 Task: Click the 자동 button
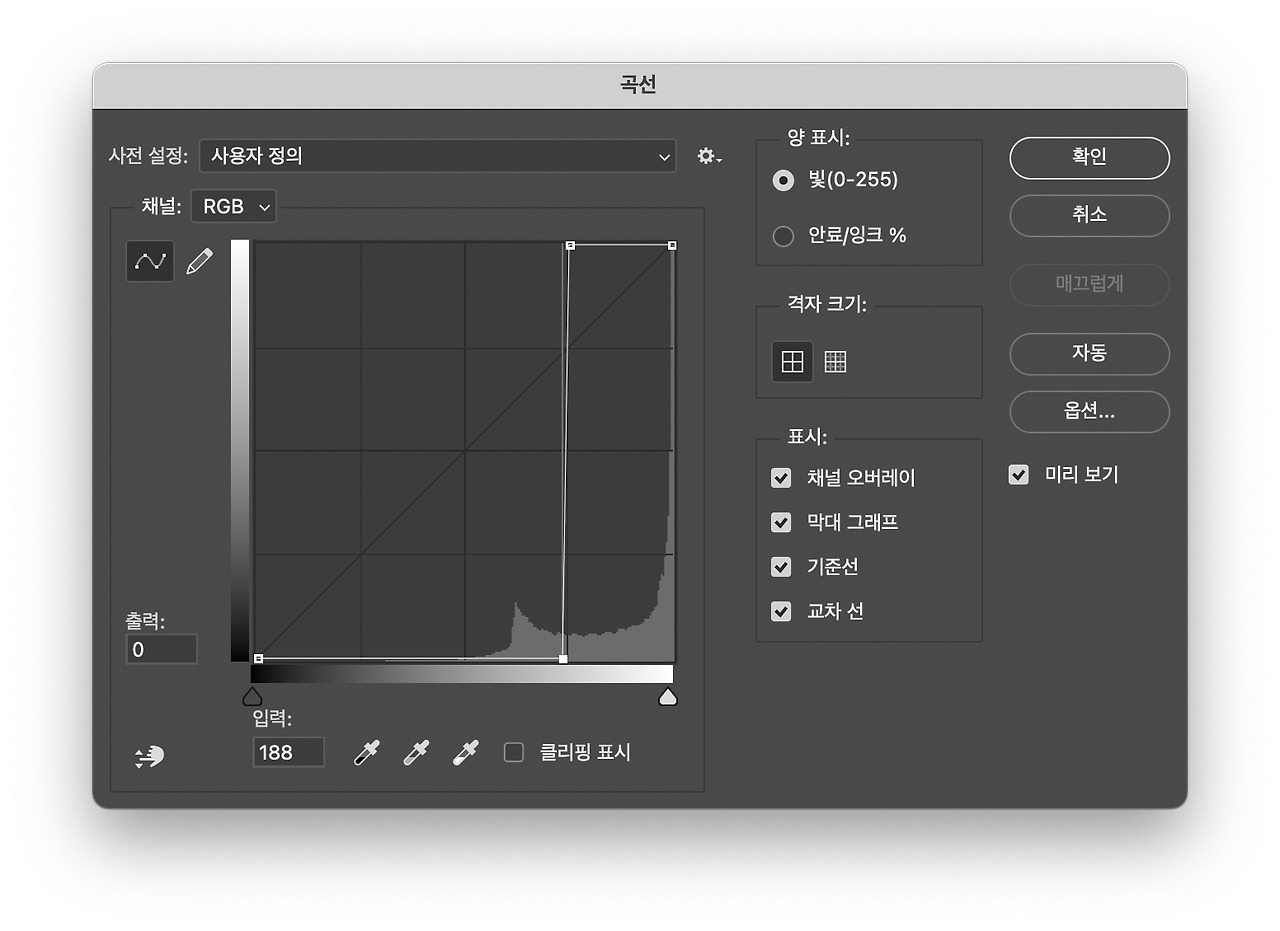tap(1089, 354)
